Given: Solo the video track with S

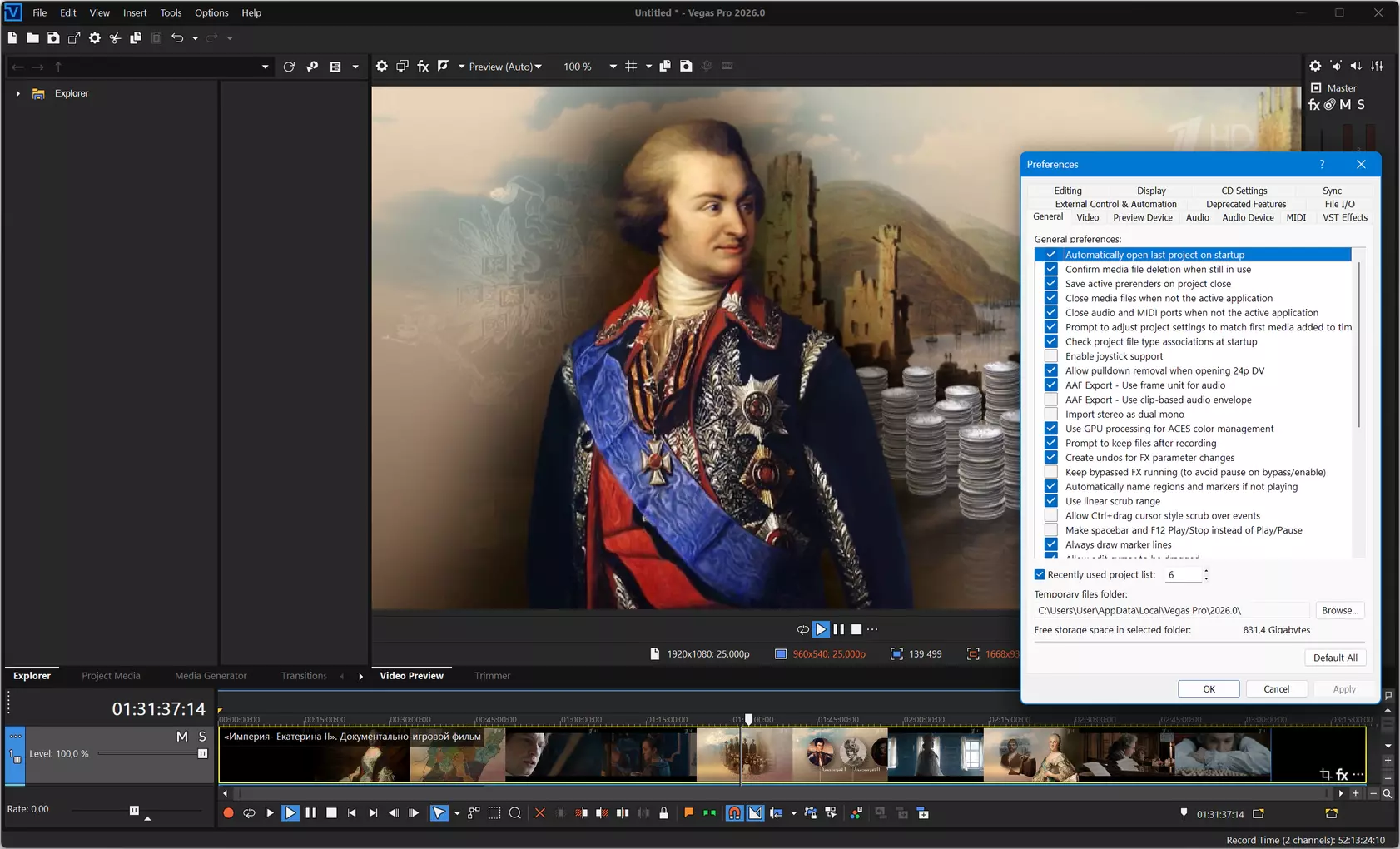Looking at the screenshot, I should [x=202, y=737].
